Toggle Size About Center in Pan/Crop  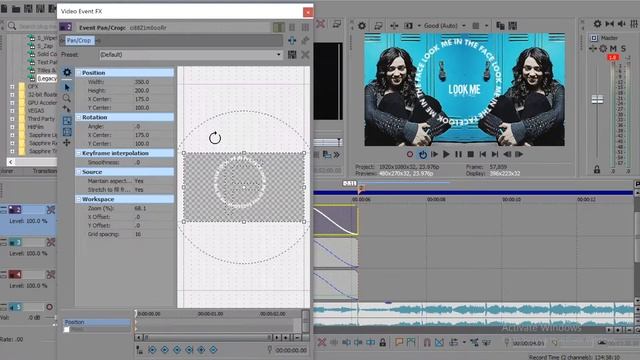(x=67, y=131)
